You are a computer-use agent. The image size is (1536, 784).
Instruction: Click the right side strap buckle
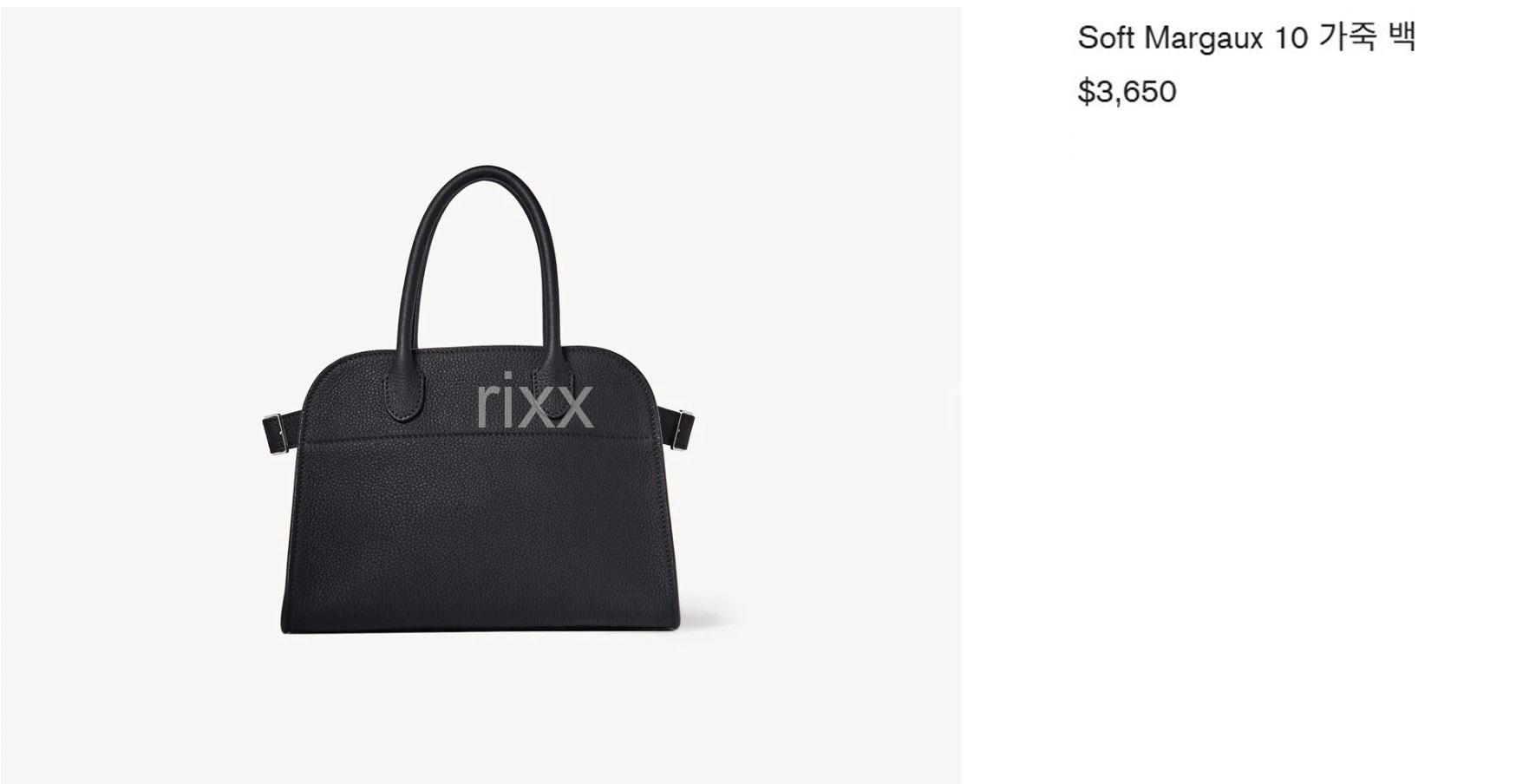coord(682,422)
